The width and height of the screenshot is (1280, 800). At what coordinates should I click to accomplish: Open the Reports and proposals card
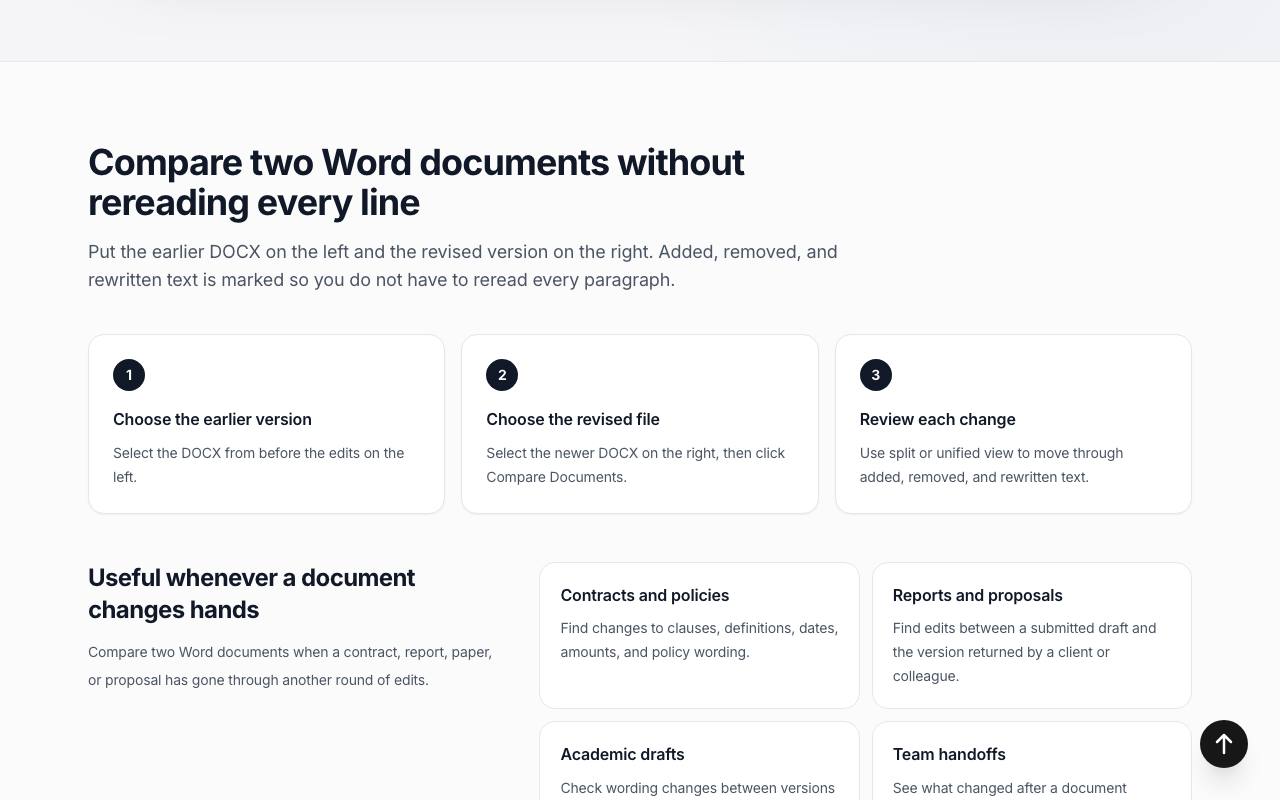coord(1032,635)
